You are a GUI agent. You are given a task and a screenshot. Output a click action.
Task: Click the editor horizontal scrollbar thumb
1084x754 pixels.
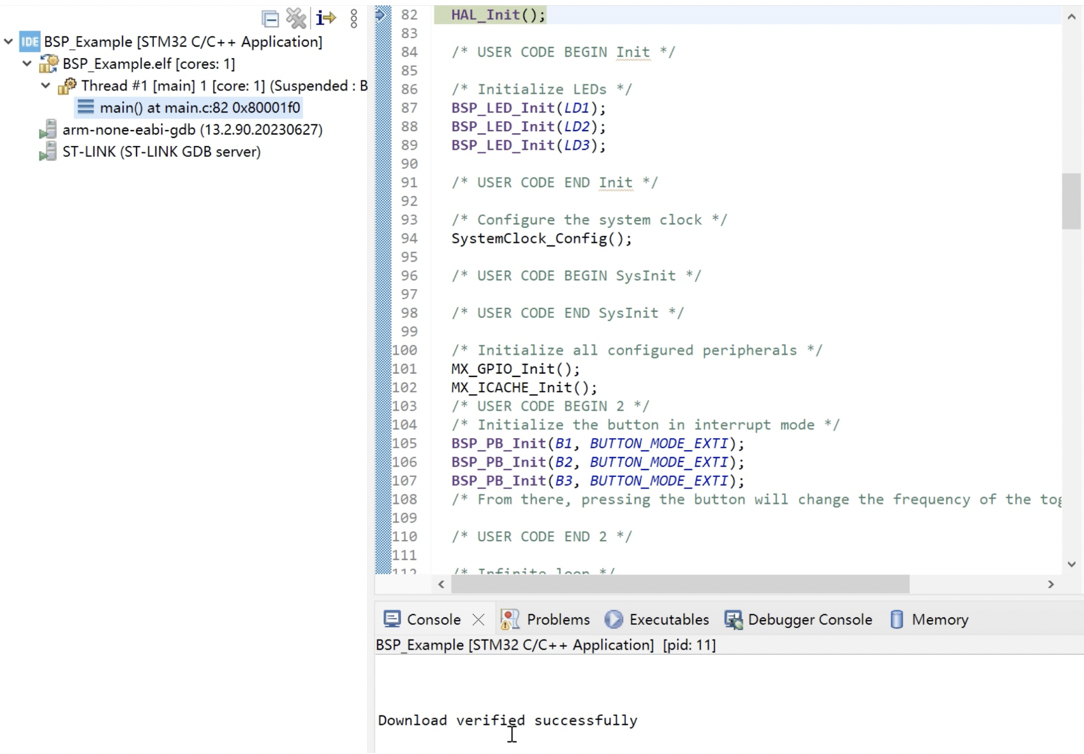[x=680, y=584]
